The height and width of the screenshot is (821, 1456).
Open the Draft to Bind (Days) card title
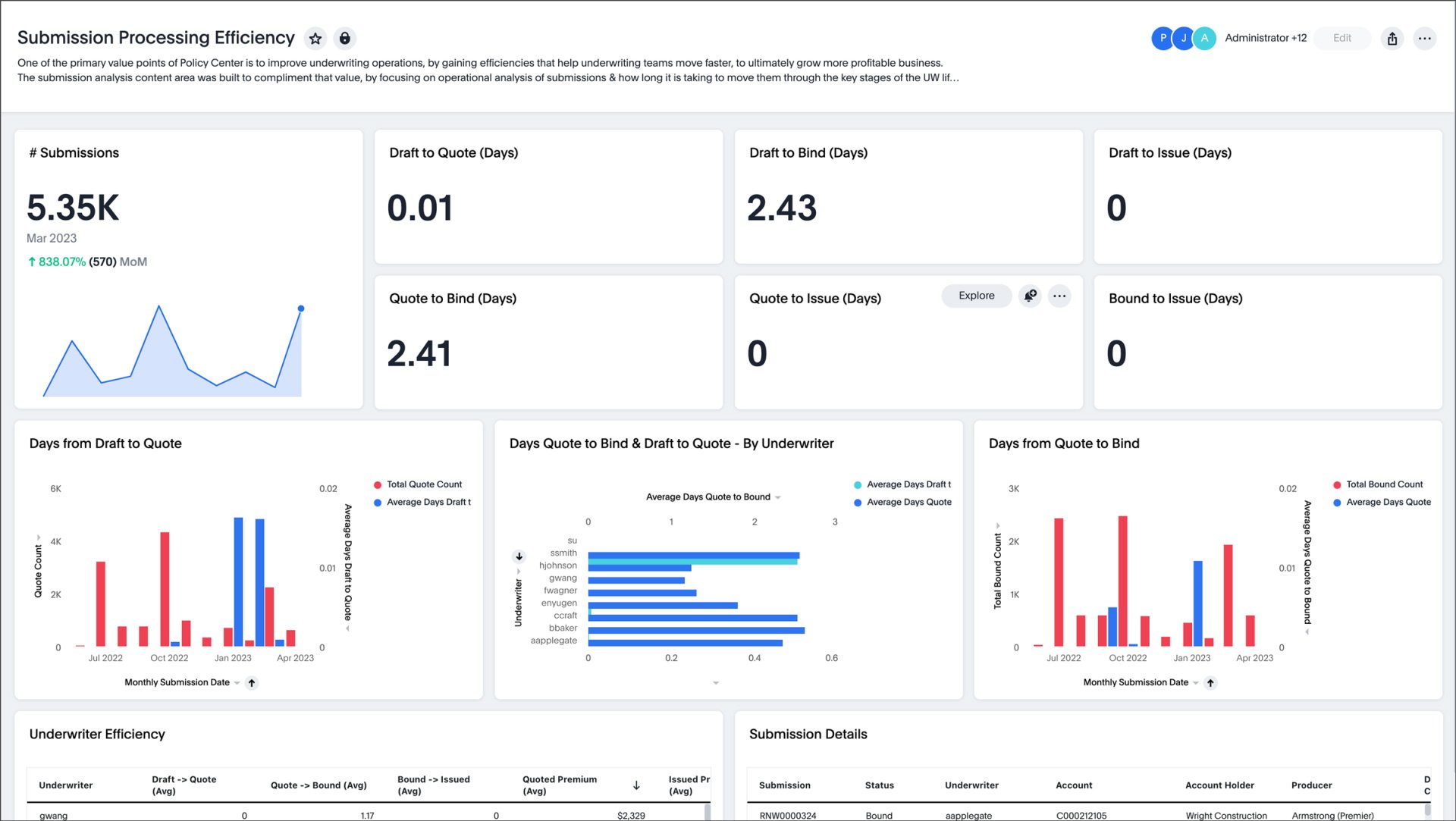(x=808, y=153)
